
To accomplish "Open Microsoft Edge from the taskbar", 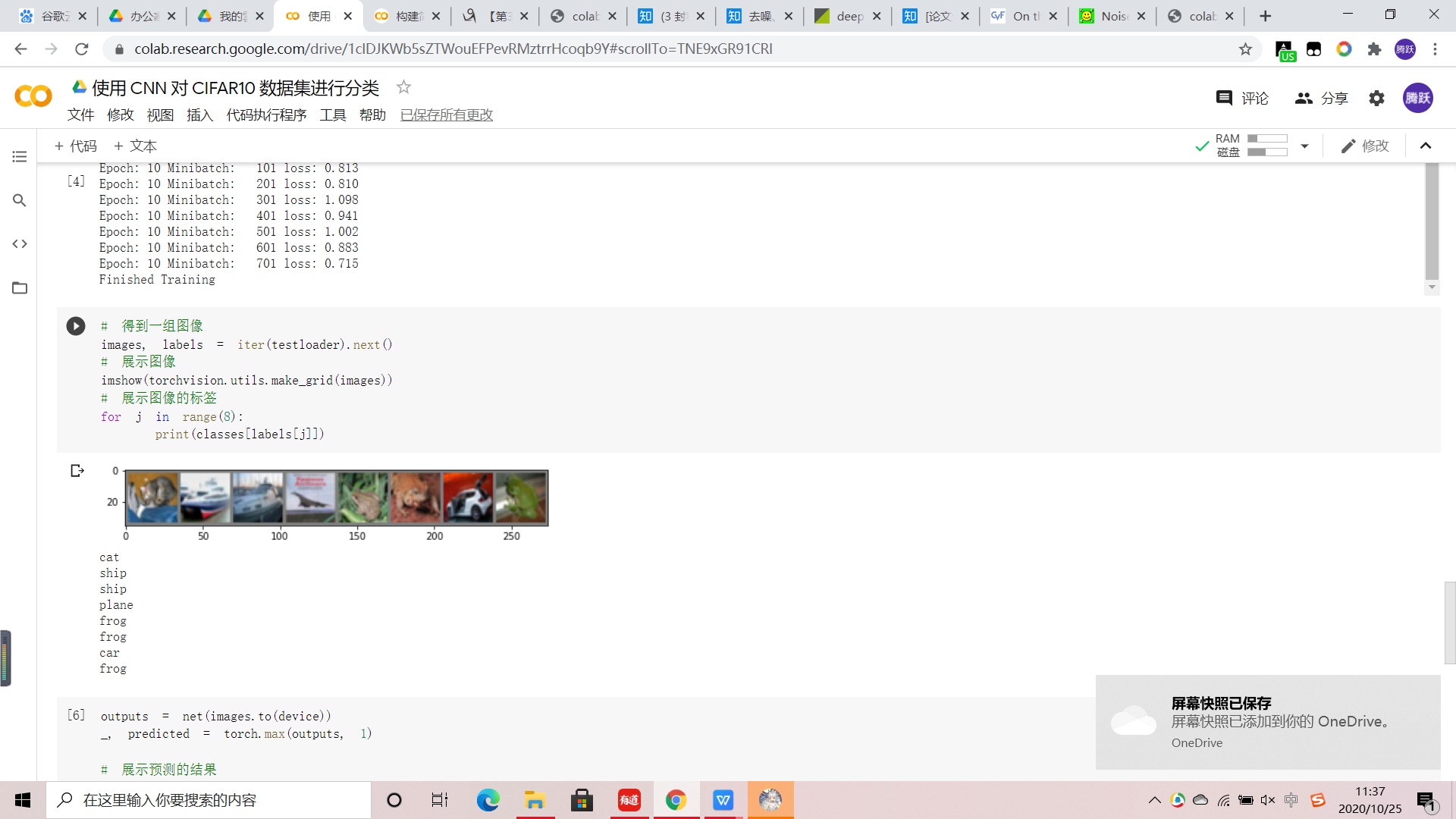I will (488, 800).
